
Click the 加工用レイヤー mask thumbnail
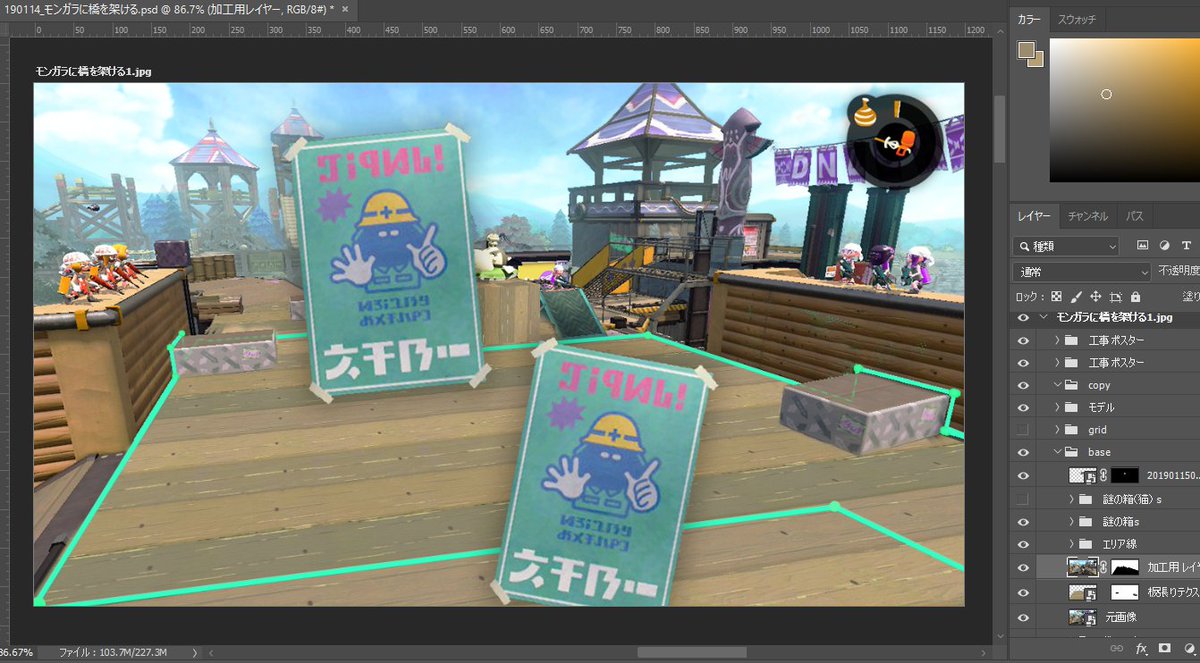coord(1127,567)
